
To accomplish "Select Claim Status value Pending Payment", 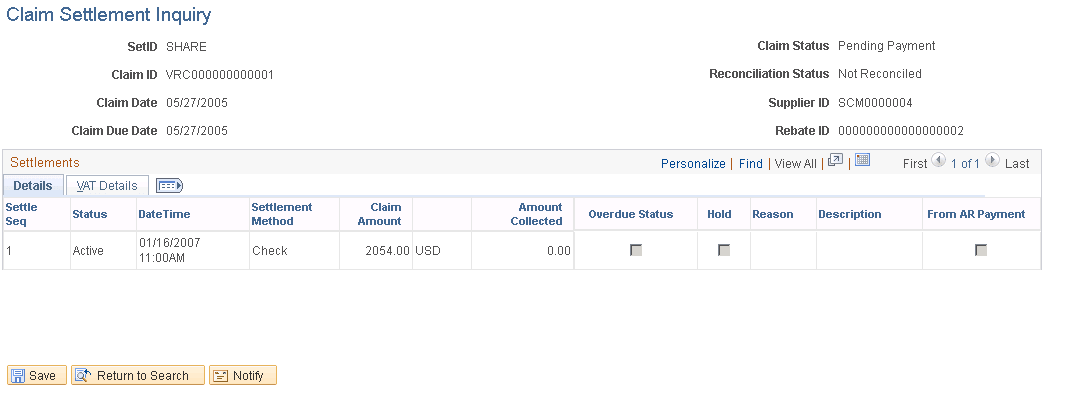I will click(886, 46).
